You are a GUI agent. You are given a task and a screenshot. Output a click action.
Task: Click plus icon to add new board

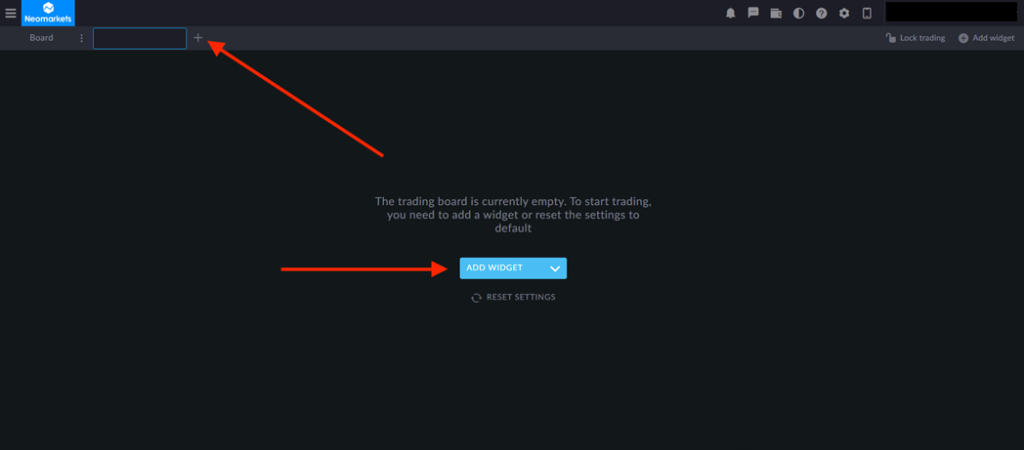click(x=198, y=38)
